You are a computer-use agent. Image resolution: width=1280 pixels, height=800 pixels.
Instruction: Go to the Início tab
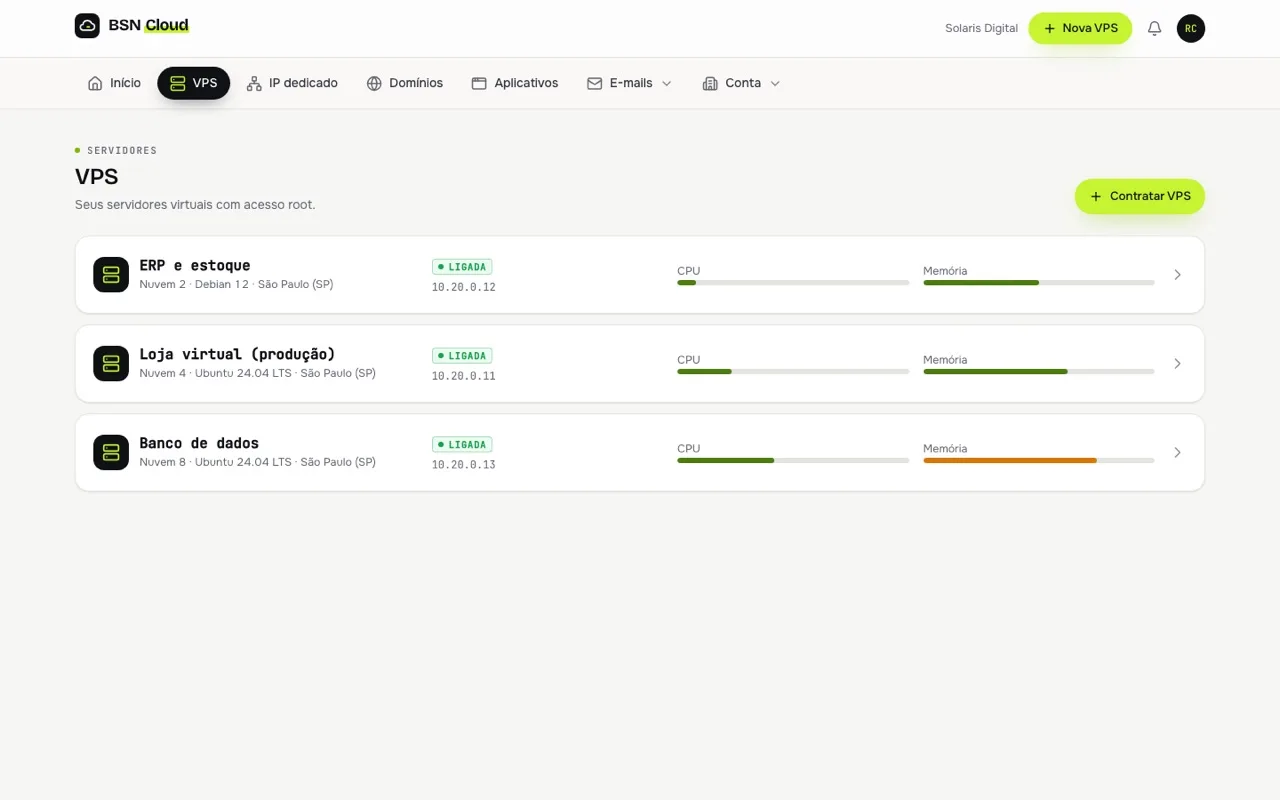point(114,83)
